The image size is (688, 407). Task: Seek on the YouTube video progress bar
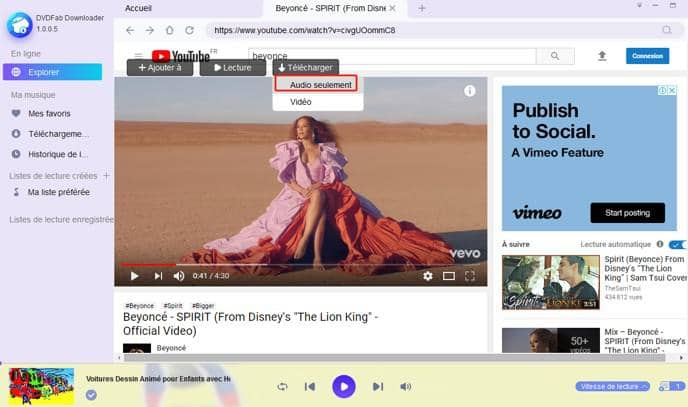coord(301,264)
